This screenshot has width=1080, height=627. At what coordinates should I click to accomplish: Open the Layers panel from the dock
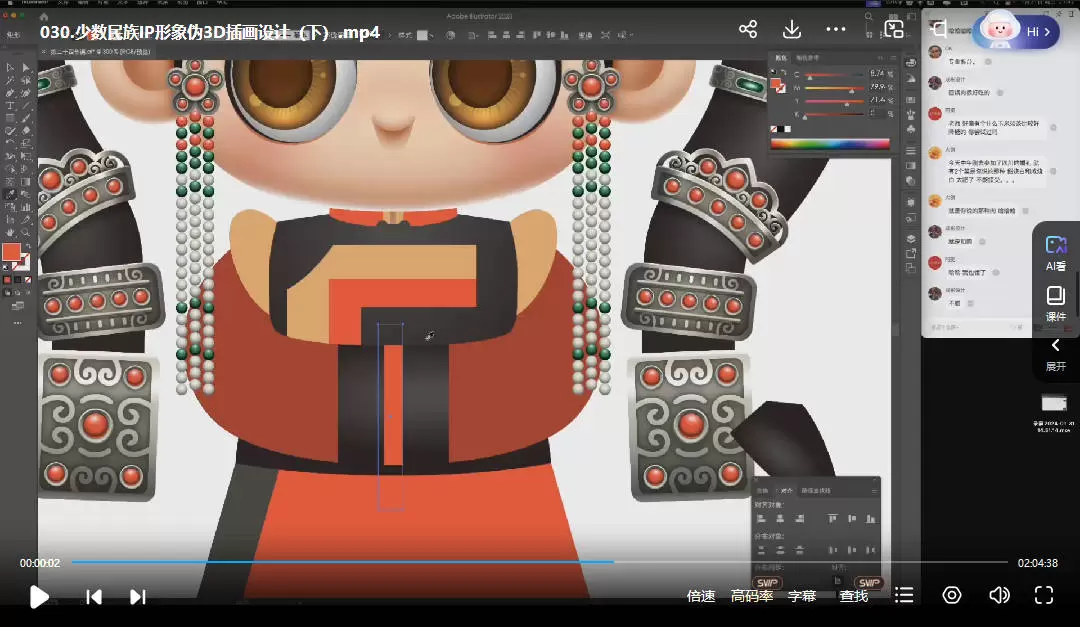[911, 239]
